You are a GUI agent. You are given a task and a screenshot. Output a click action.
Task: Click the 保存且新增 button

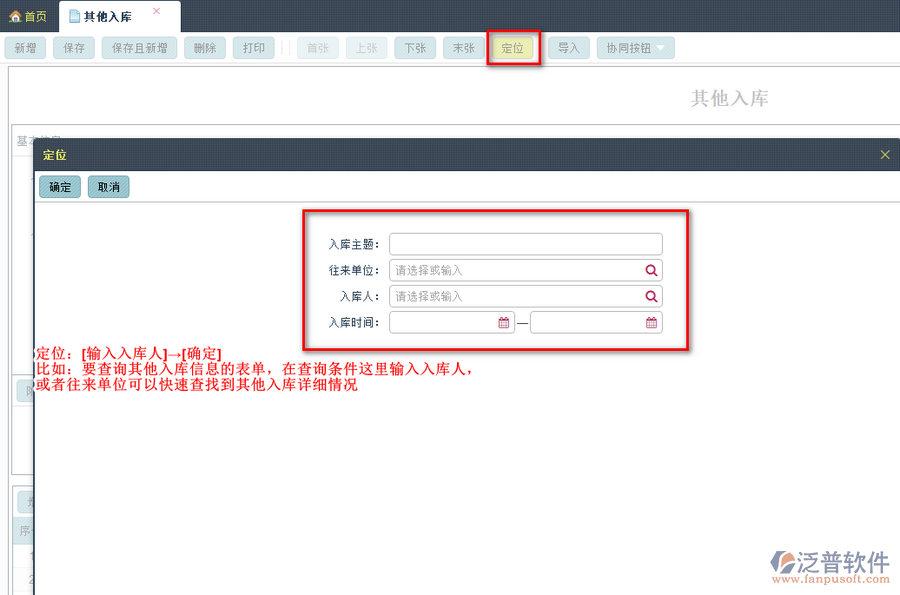(139, 48)
